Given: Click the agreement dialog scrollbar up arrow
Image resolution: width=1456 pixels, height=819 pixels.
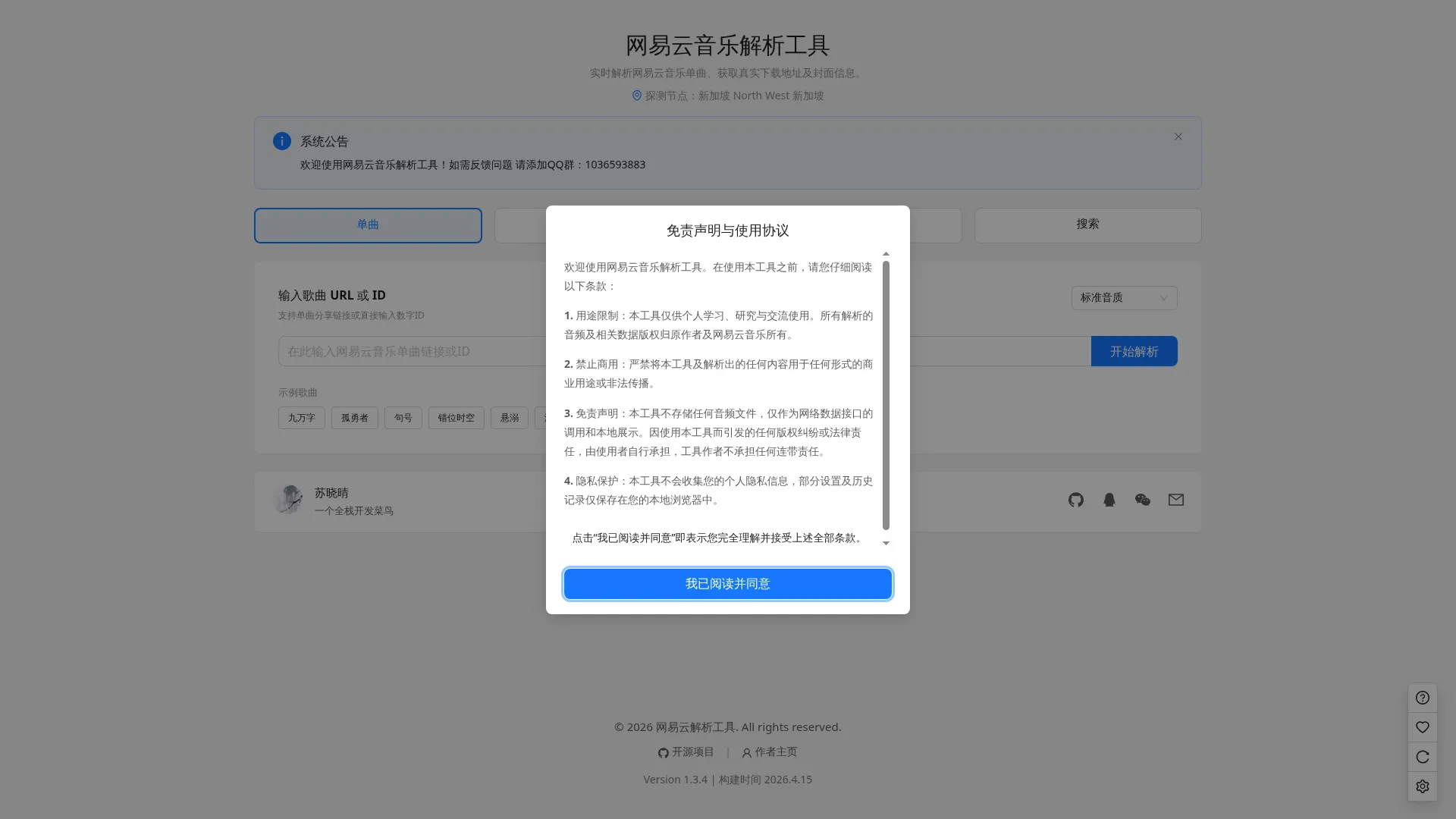Looking at the screenshot, I should [886, 254].
